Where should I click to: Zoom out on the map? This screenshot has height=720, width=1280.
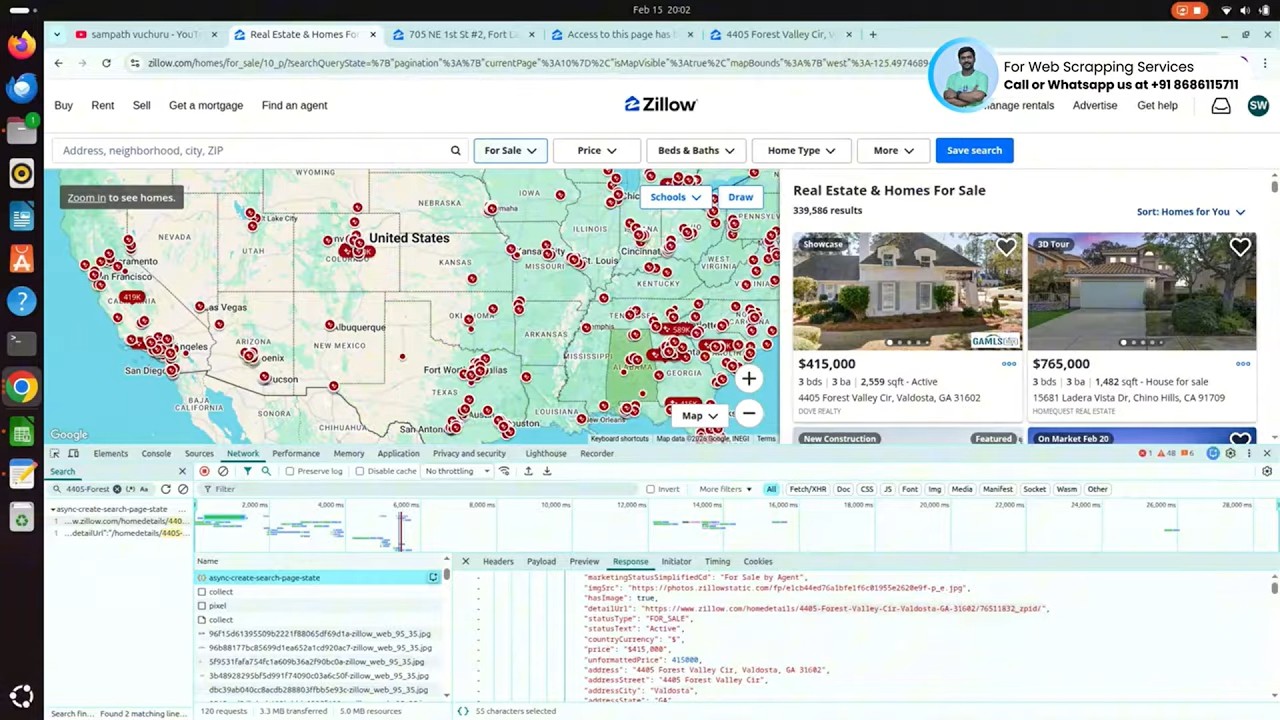tap(748, 413)
